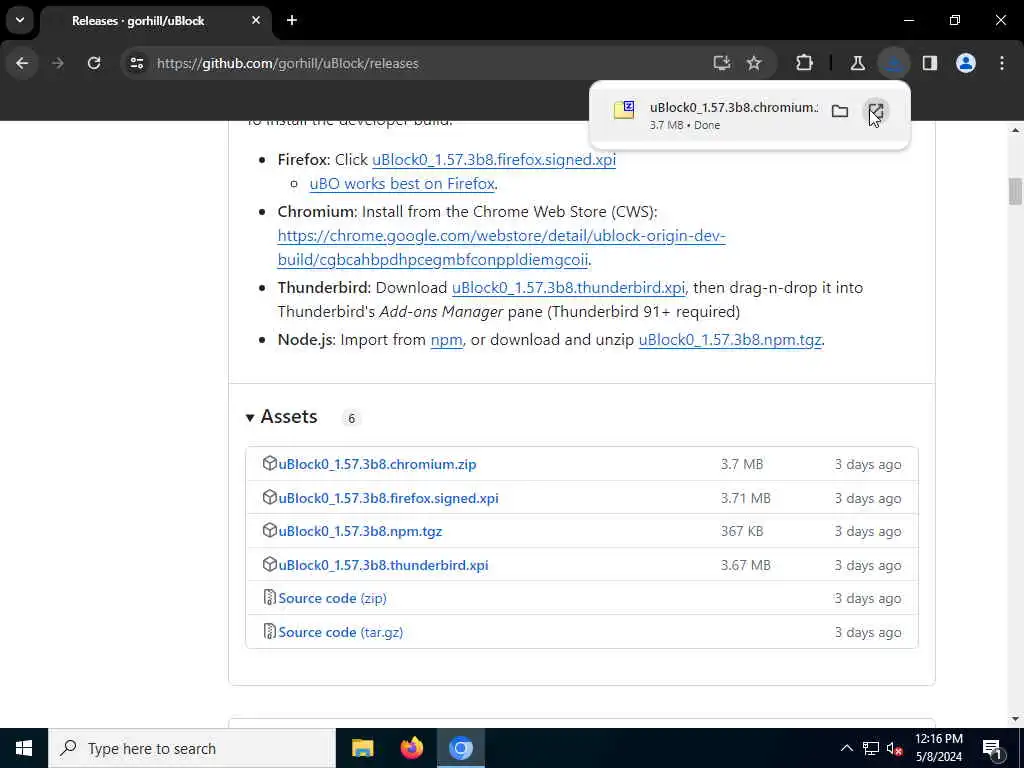
Task: Open the Chrome profile avatar
Action: 966,63
